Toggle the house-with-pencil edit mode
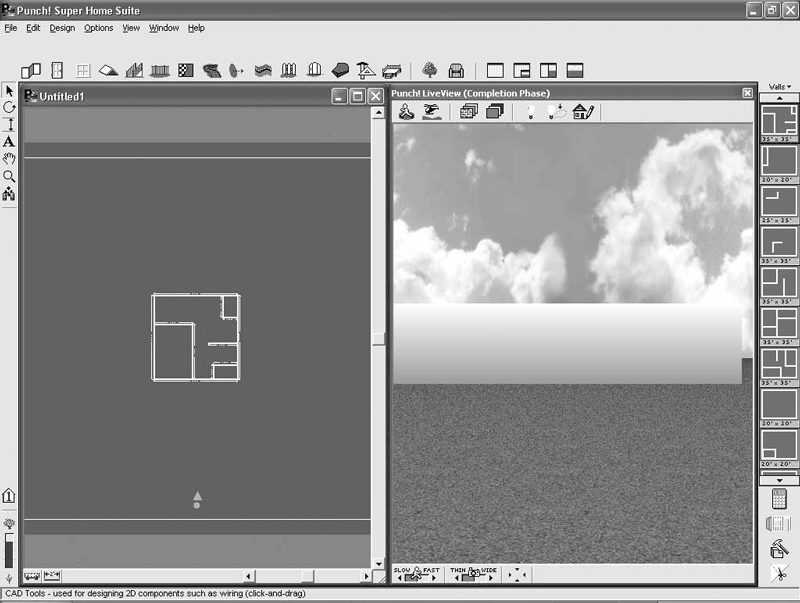 (583, 111)
